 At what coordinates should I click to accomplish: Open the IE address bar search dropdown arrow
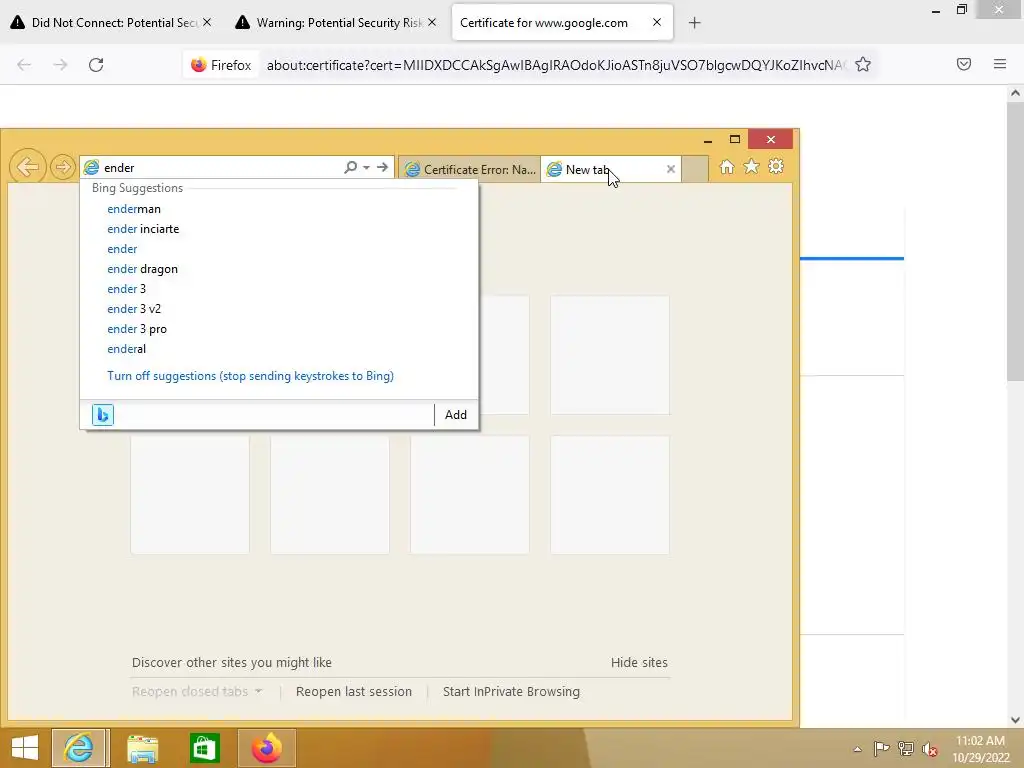(366, 168)
